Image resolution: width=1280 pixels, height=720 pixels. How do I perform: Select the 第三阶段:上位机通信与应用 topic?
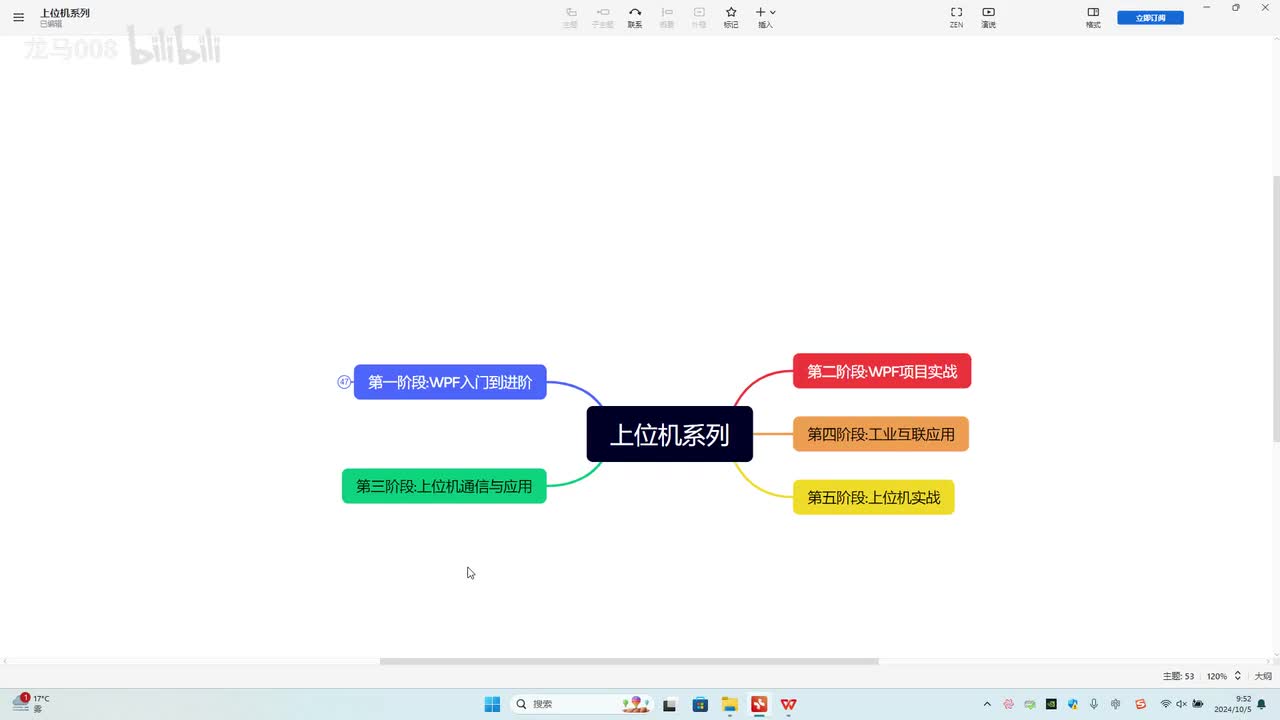point(444,486)
